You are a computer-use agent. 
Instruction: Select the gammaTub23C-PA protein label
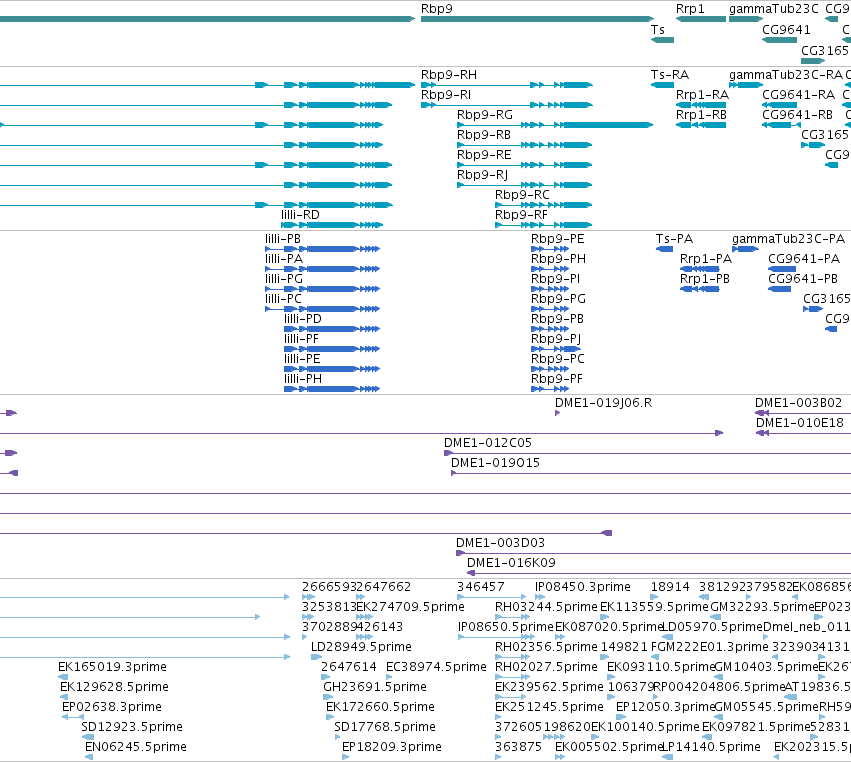[x=789, y=239]
